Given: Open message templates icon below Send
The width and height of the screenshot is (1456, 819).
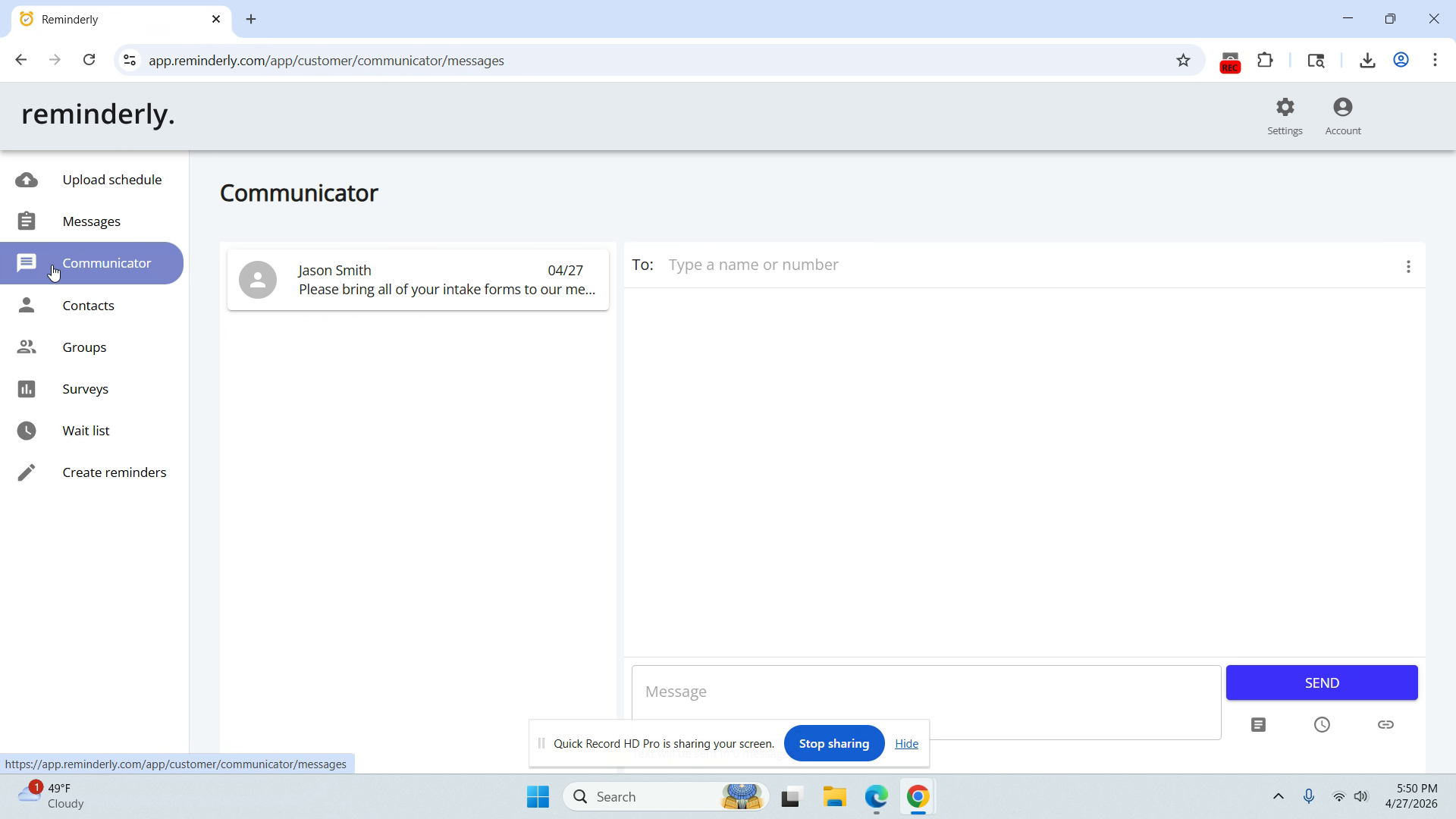Looking at the screenshot, I should click(1258, 725).
